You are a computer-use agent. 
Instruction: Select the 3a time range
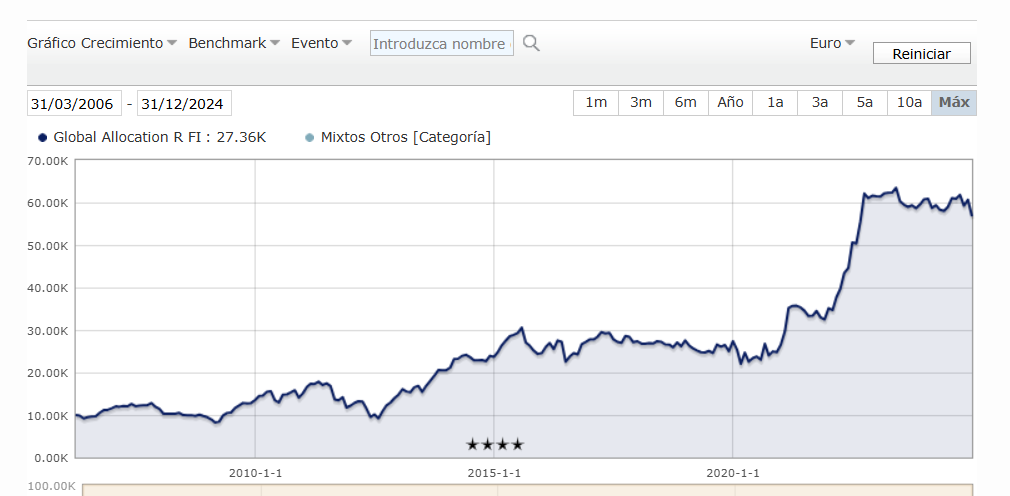[x=820, y=102]
